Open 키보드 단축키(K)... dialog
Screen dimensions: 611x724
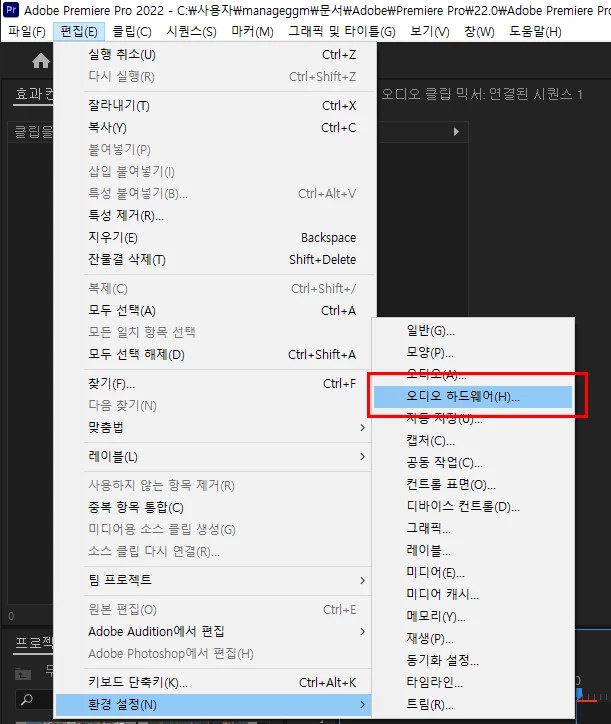click(x=213, y=682)
